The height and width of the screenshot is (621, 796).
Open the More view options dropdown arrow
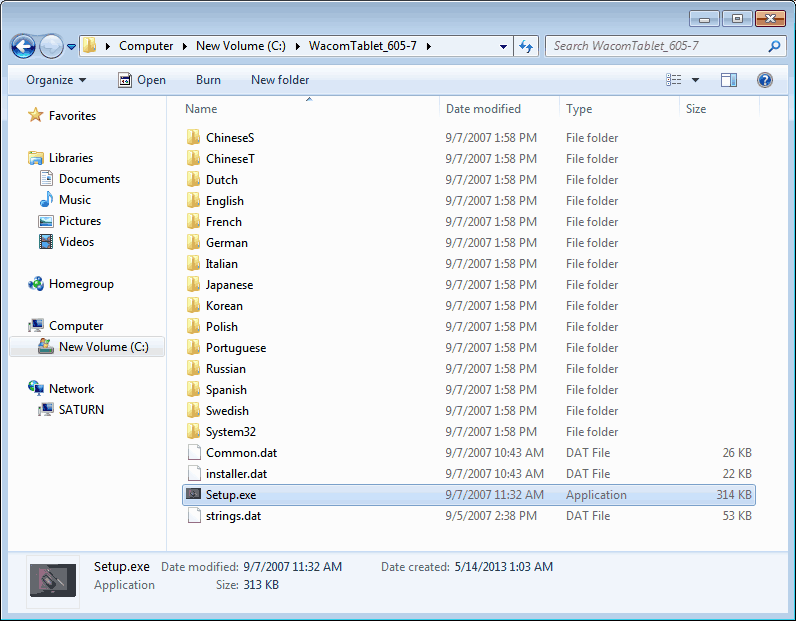tap(695, 80)
